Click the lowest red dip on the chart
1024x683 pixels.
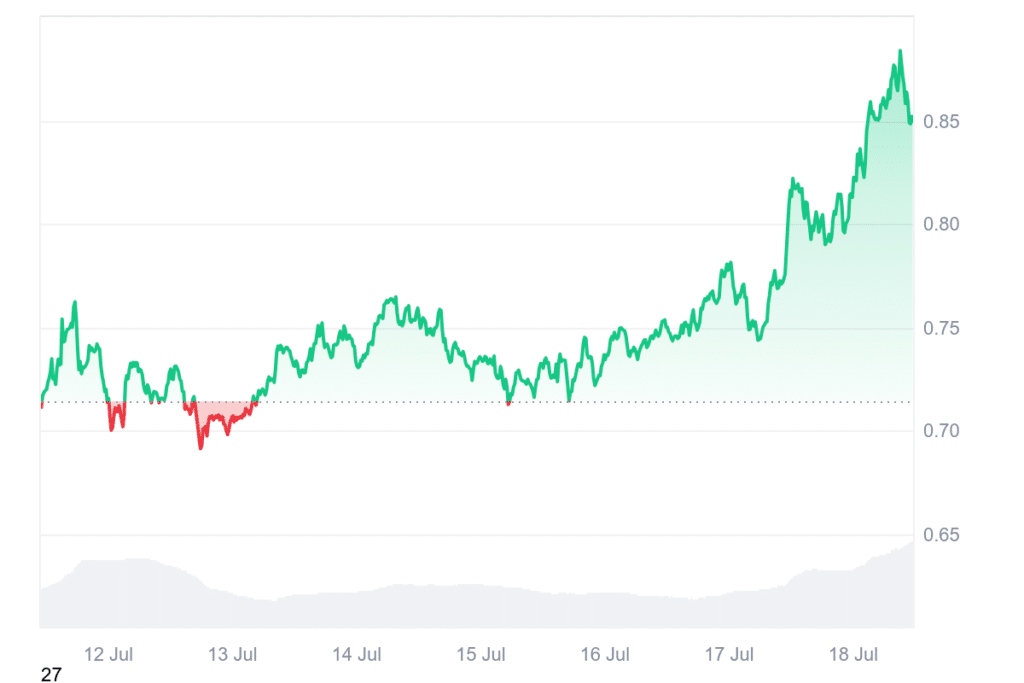(200, 447)
